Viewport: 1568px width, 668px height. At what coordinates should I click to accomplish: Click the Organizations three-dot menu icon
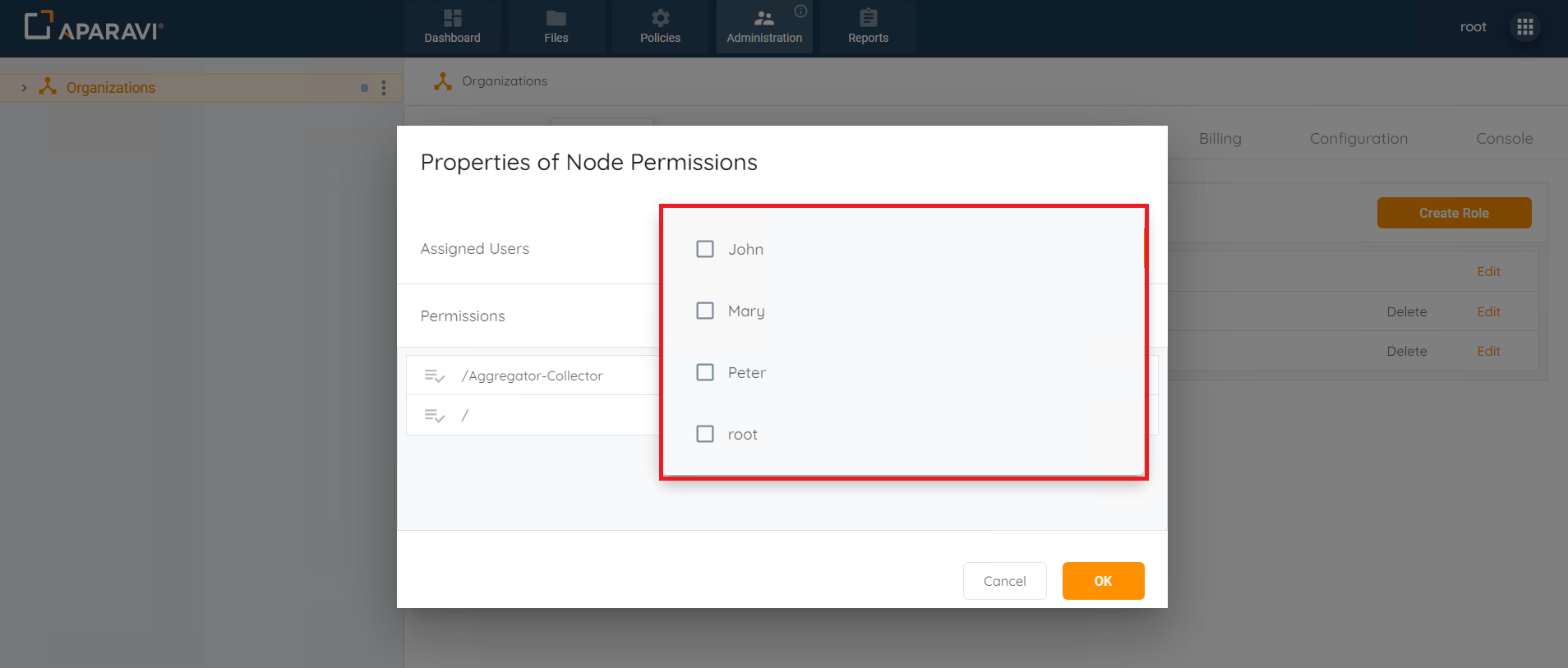[x=384, y=88]
